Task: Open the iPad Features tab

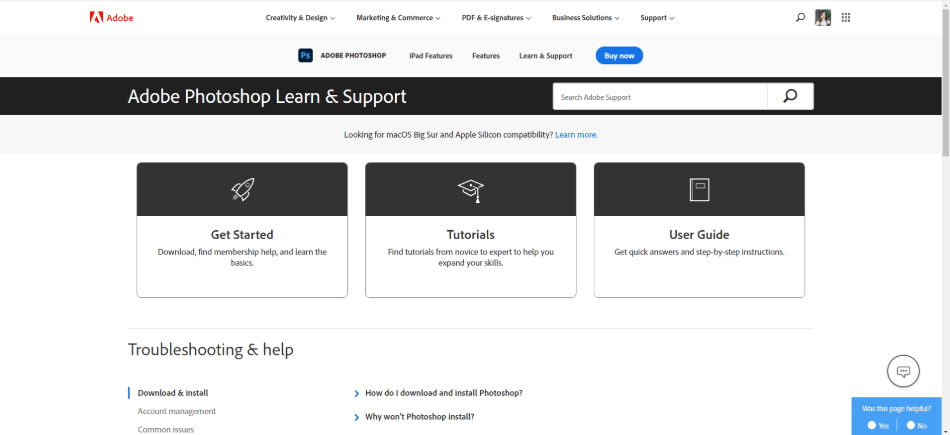Action: click(431, 56)
